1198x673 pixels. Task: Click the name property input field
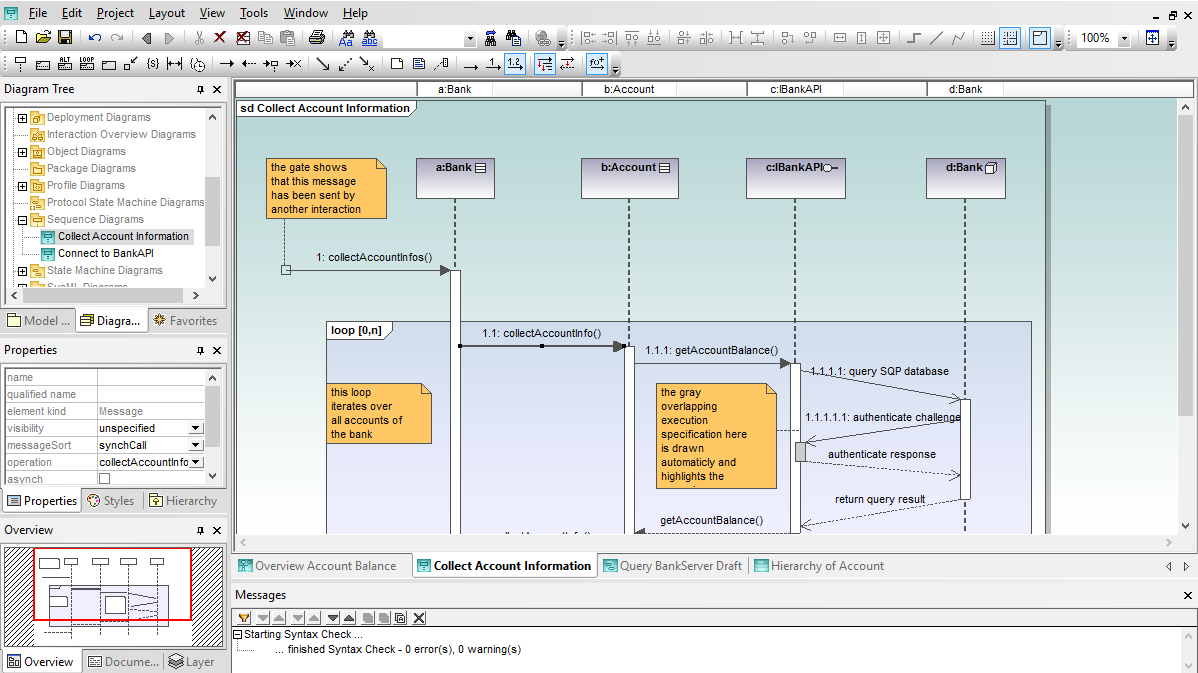pos(151,377)
